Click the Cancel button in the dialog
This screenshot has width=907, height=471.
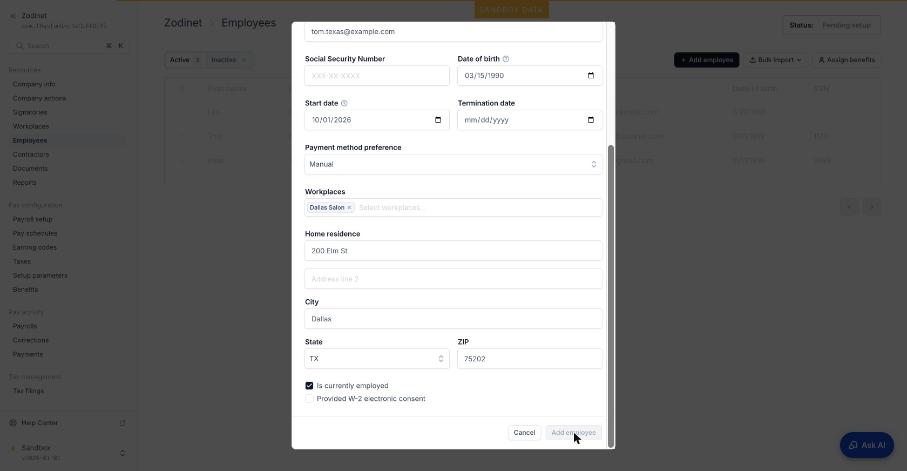tap(524, 433)
